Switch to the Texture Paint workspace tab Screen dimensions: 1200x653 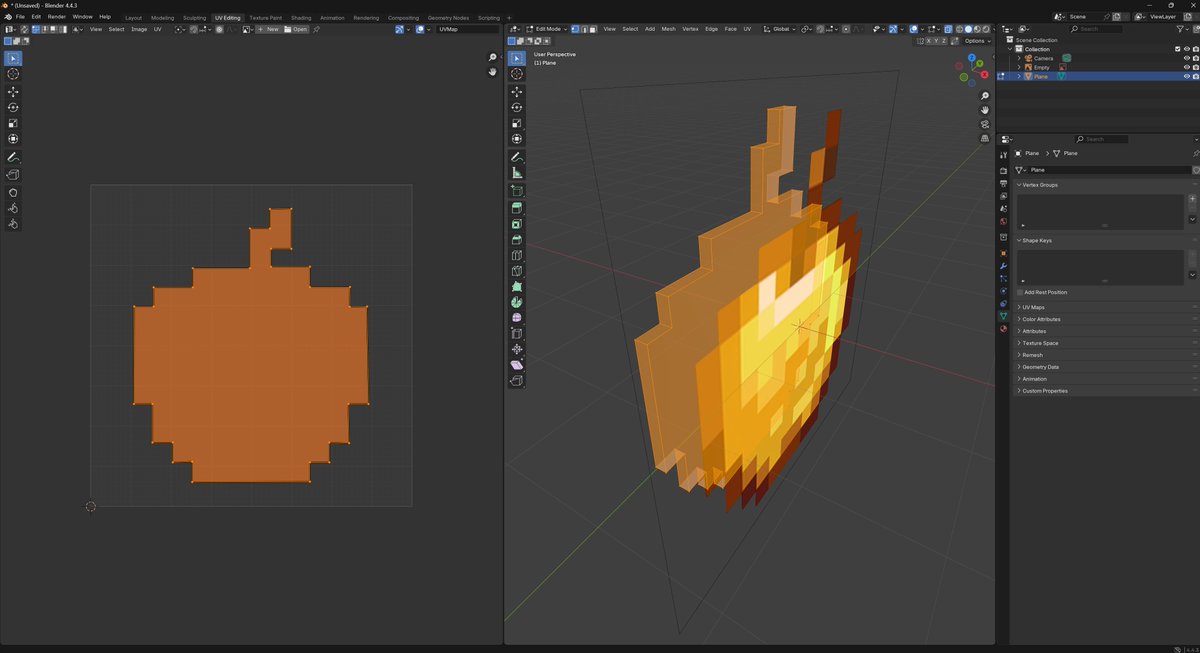coord(265,17)
